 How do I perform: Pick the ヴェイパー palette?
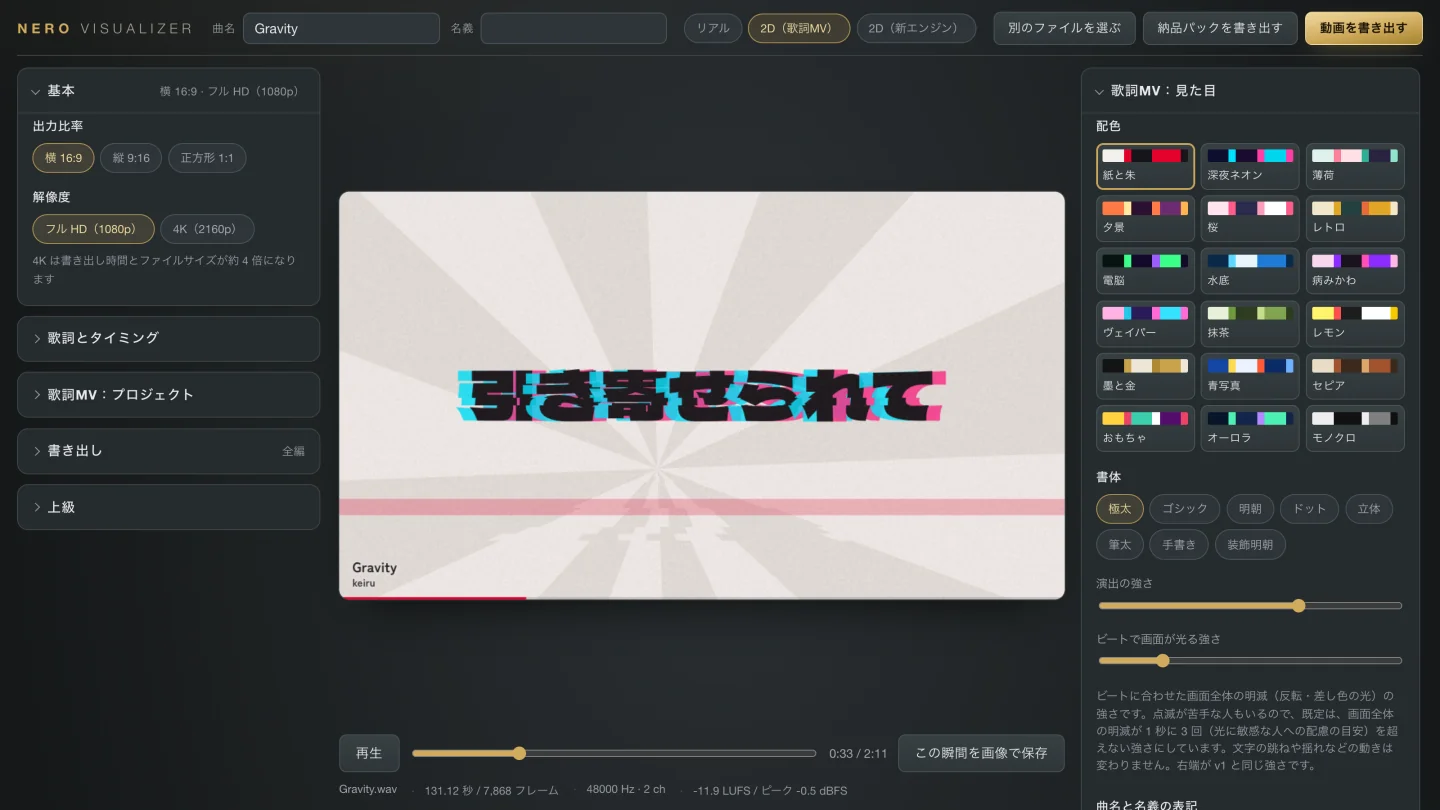[1145, 323]
